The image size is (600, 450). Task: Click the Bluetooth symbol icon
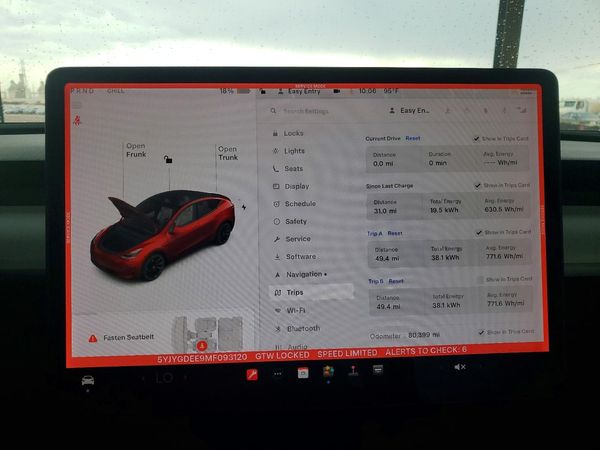pos(278,329)
